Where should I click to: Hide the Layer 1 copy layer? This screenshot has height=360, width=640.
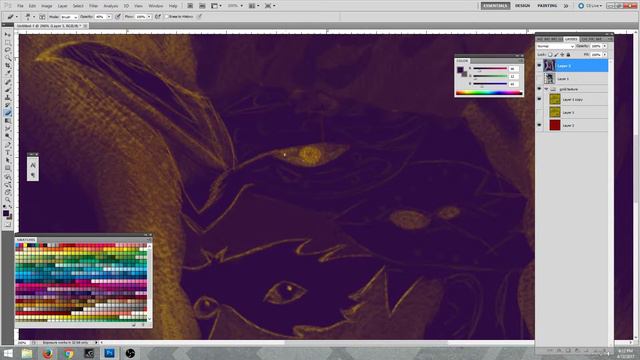(539, 99)
